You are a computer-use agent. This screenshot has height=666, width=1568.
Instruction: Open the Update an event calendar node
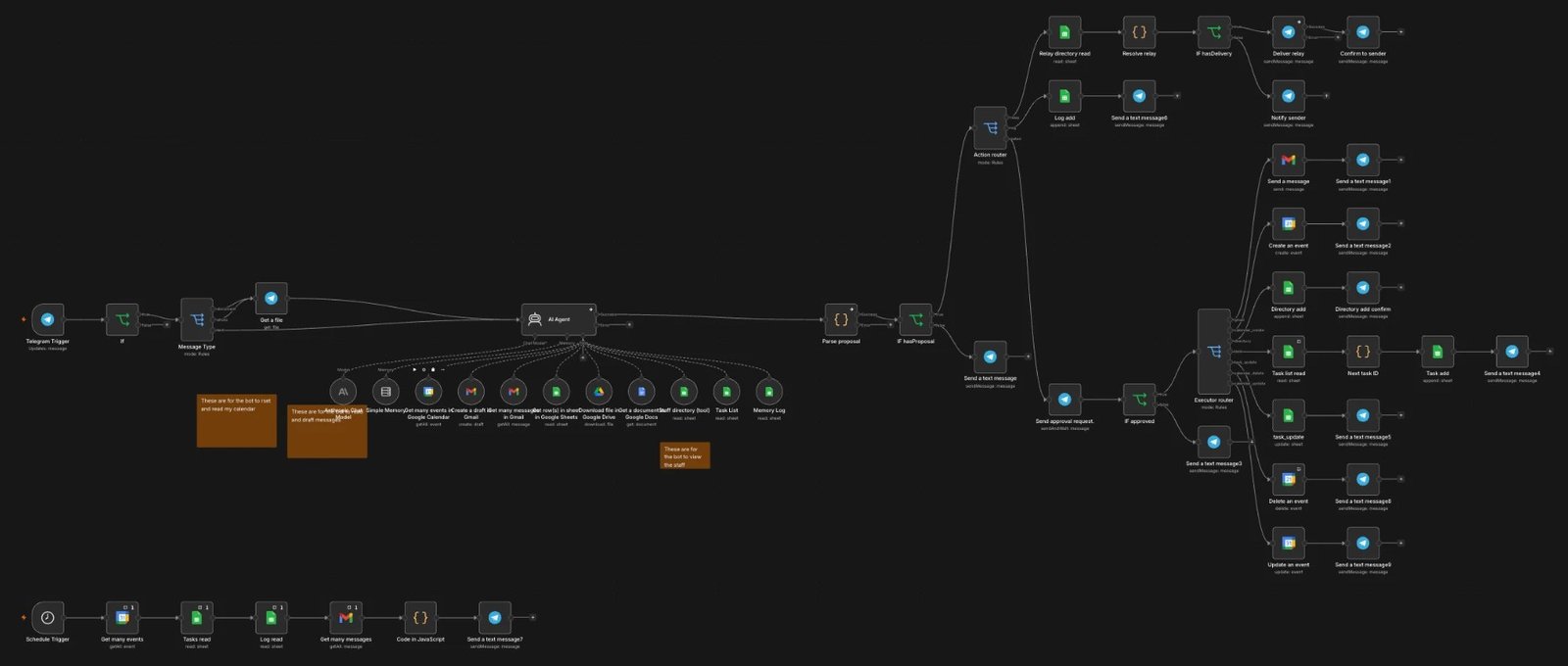coord(1288,543)
